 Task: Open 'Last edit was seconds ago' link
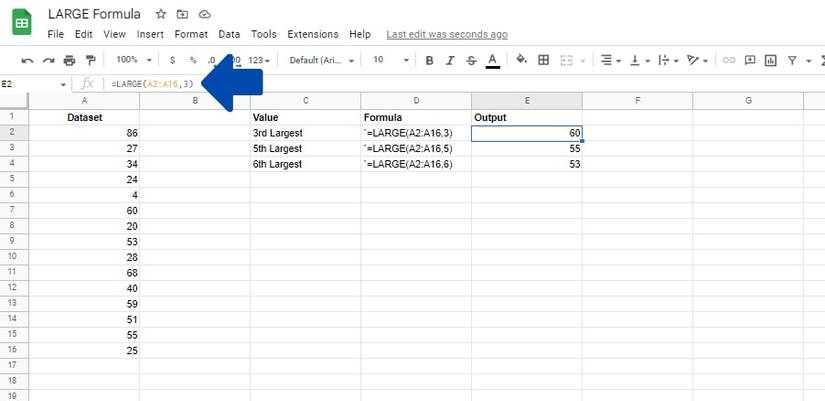click(447, 34)
